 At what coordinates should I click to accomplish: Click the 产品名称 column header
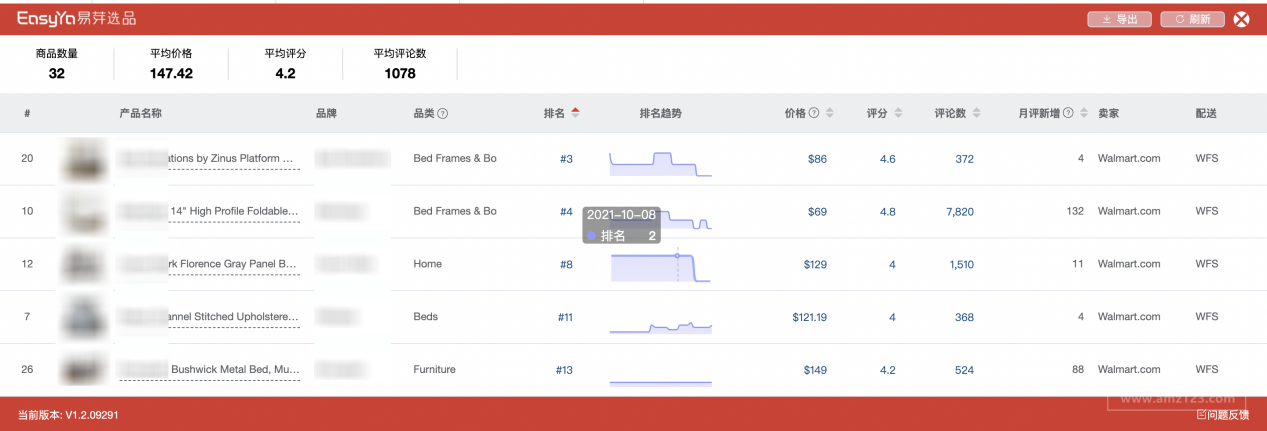140,114
